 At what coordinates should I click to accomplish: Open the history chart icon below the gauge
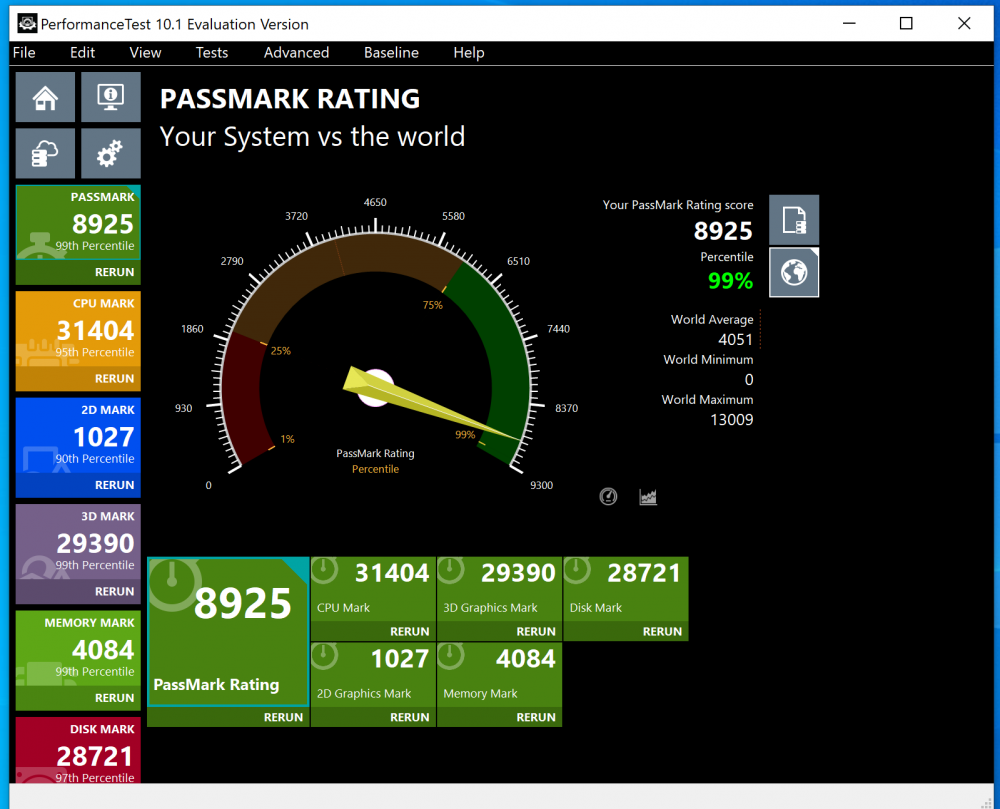(x=647, y=496)
